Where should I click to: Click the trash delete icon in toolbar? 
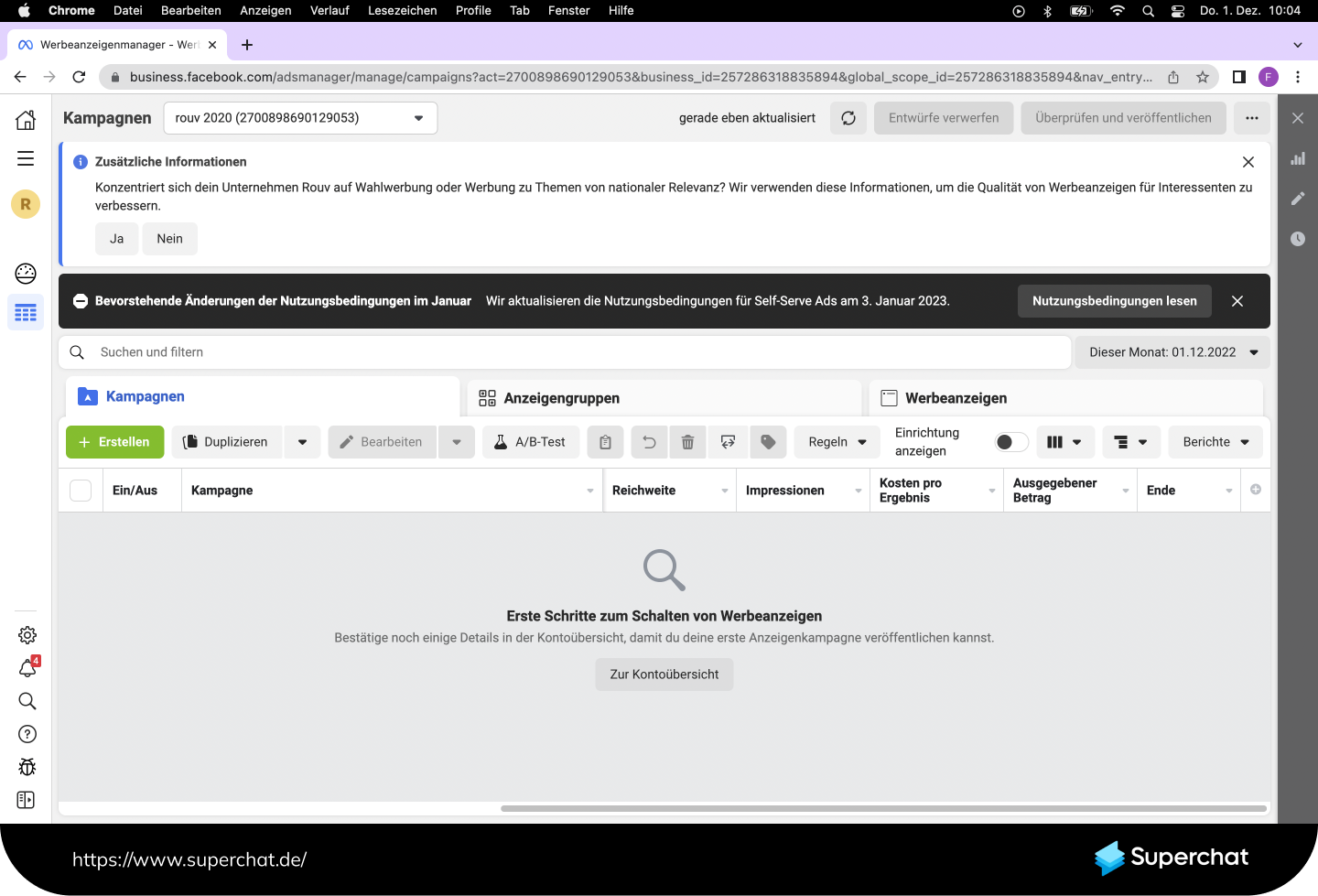point(687,442)
